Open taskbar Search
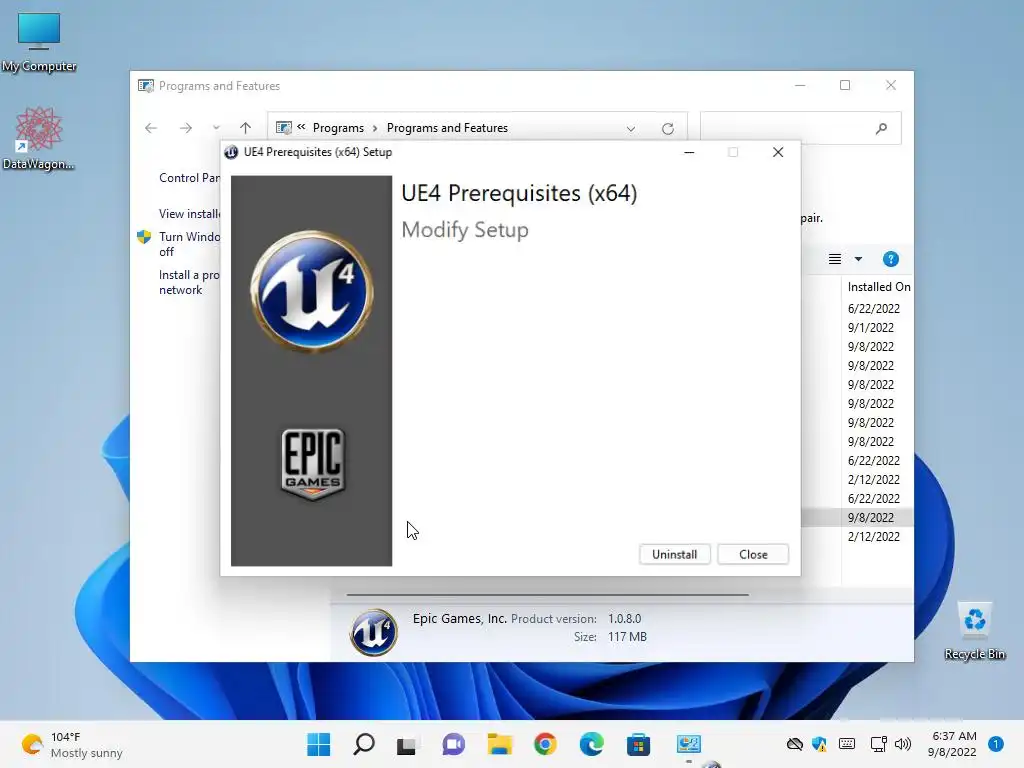The height and width of the screenshot is (768, 1024). (364, 744)
